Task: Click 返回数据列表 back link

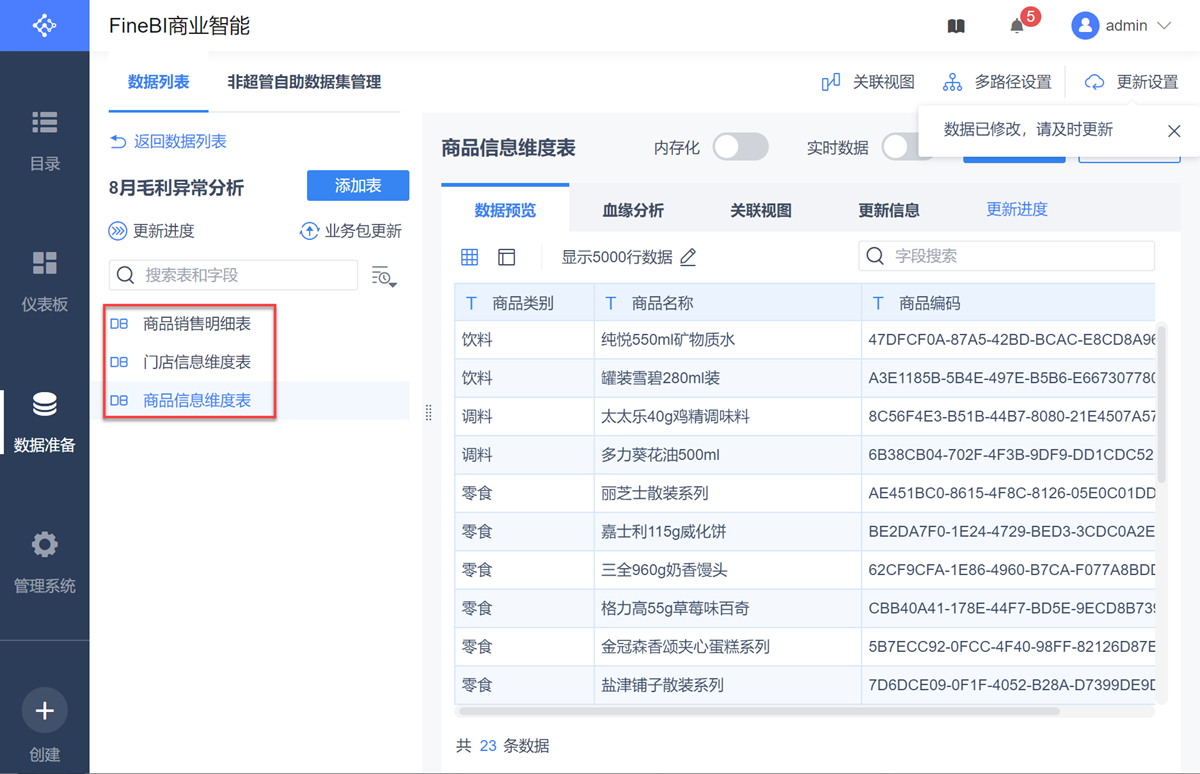Action: [x=168, y=142]
